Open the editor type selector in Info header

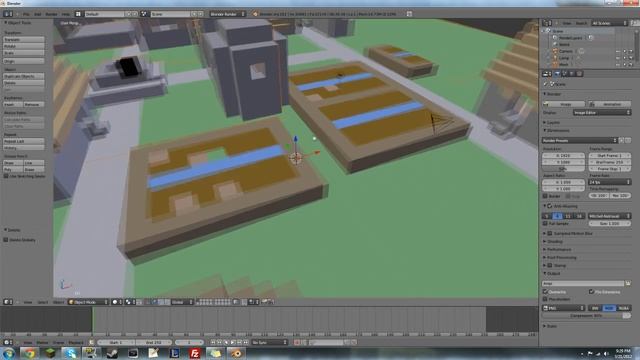tap(8, 14)
